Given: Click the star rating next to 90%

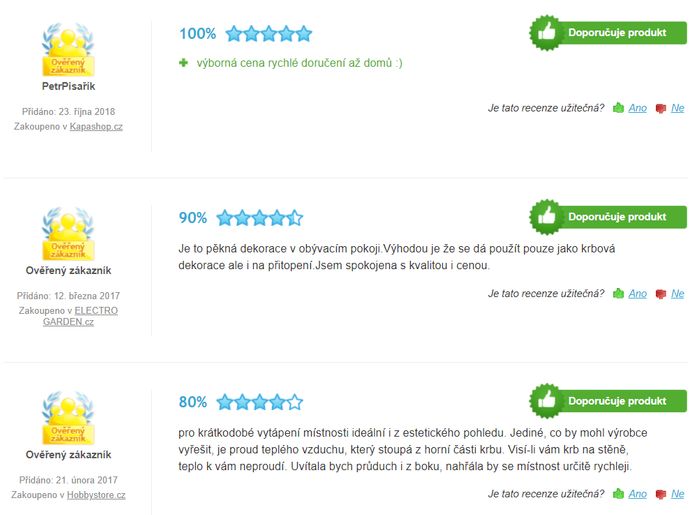Looking at the screenshot, I should click(x=260, y=218).
